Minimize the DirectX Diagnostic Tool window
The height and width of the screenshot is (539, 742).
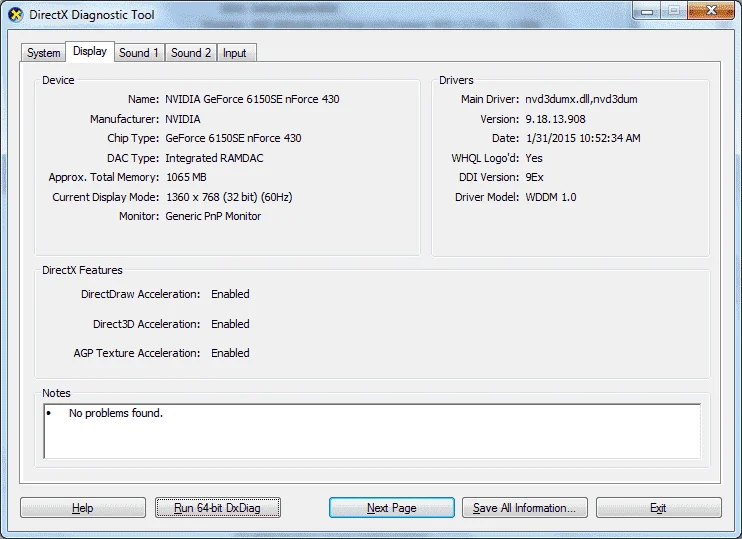click(x=647, y=11)
